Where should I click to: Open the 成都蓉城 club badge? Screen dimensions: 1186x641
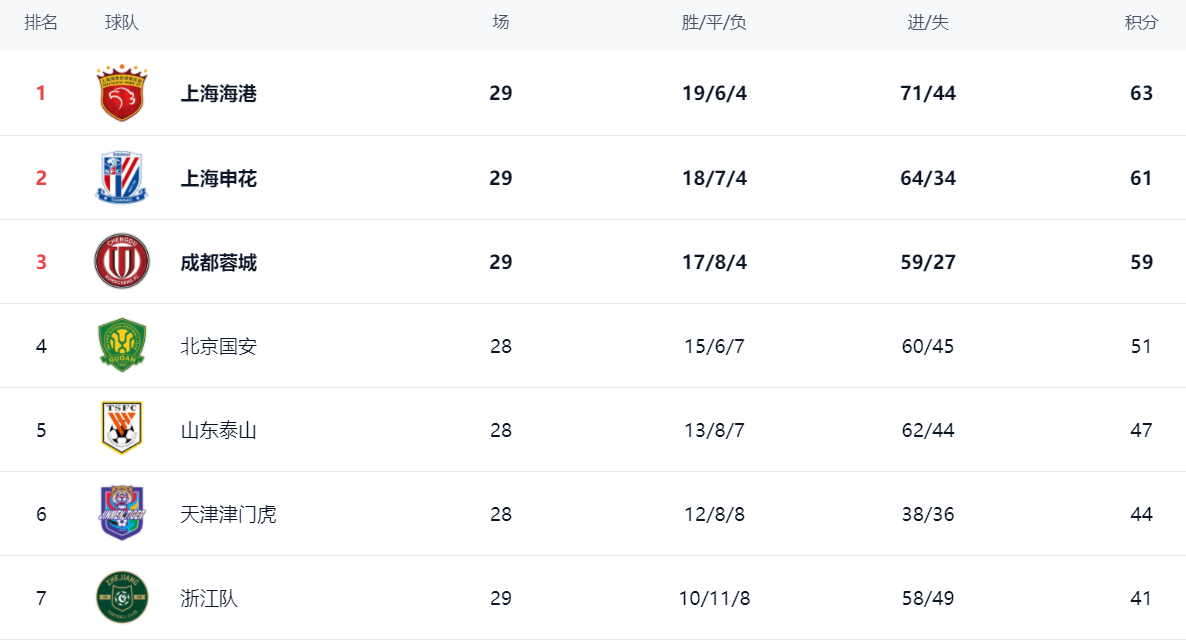tap(122, 262)
